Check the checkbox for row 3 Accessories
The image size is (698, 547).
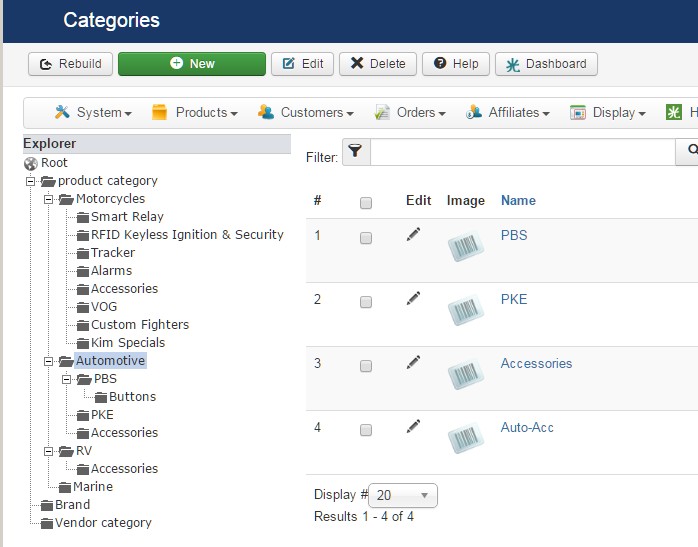click(366, 366)
